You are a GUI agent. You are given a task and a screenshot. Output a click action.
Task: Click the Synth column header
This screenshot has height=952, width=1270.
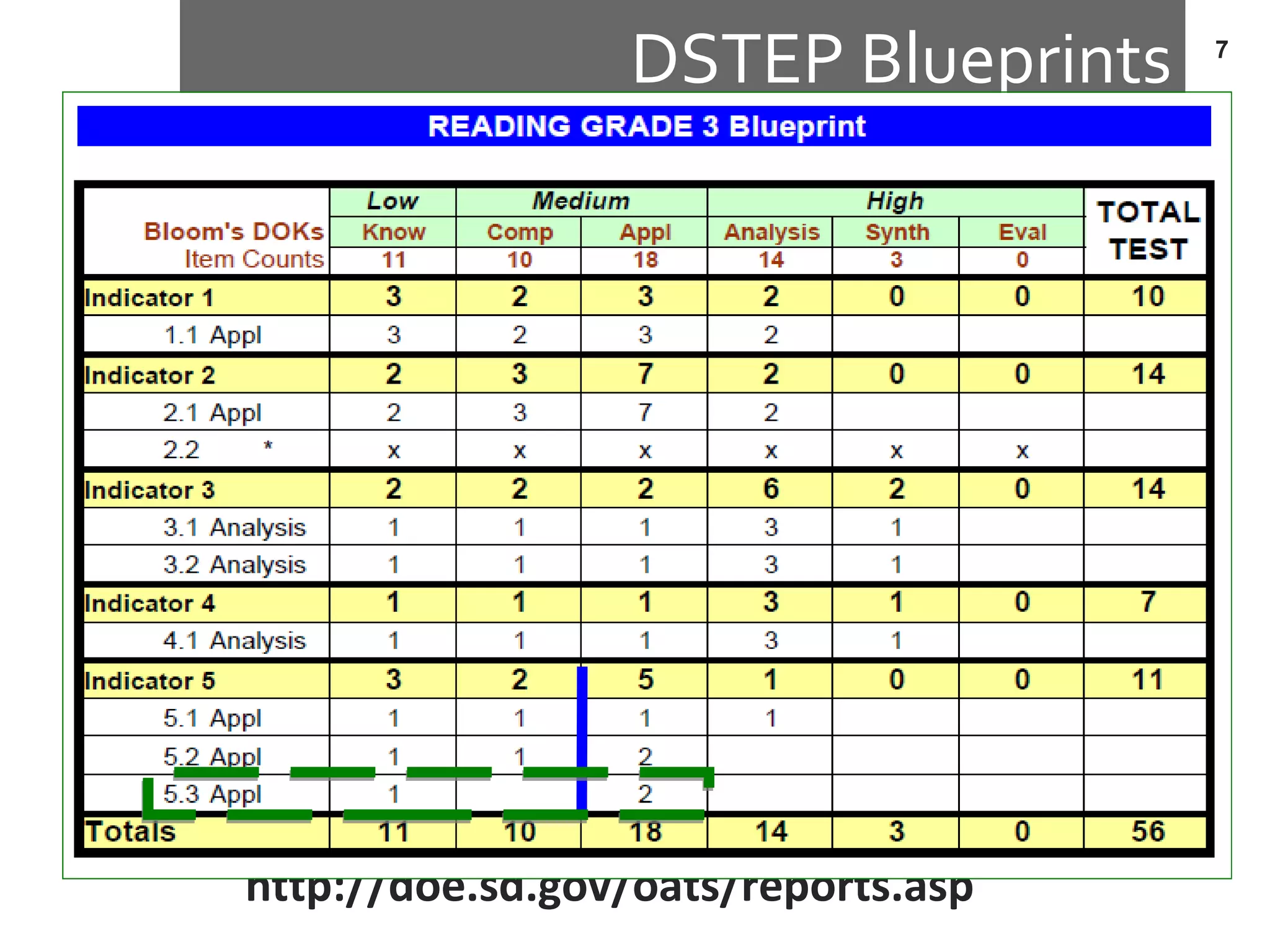pos(897,232)
